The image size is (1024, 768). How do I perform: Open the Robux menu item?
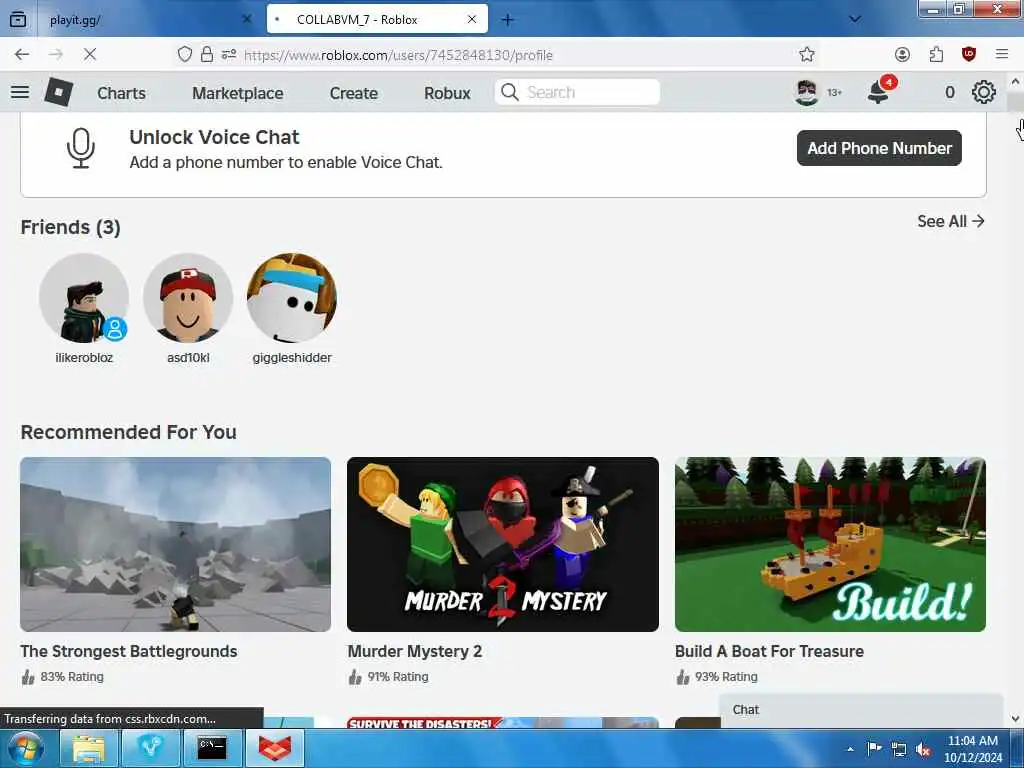447,93
